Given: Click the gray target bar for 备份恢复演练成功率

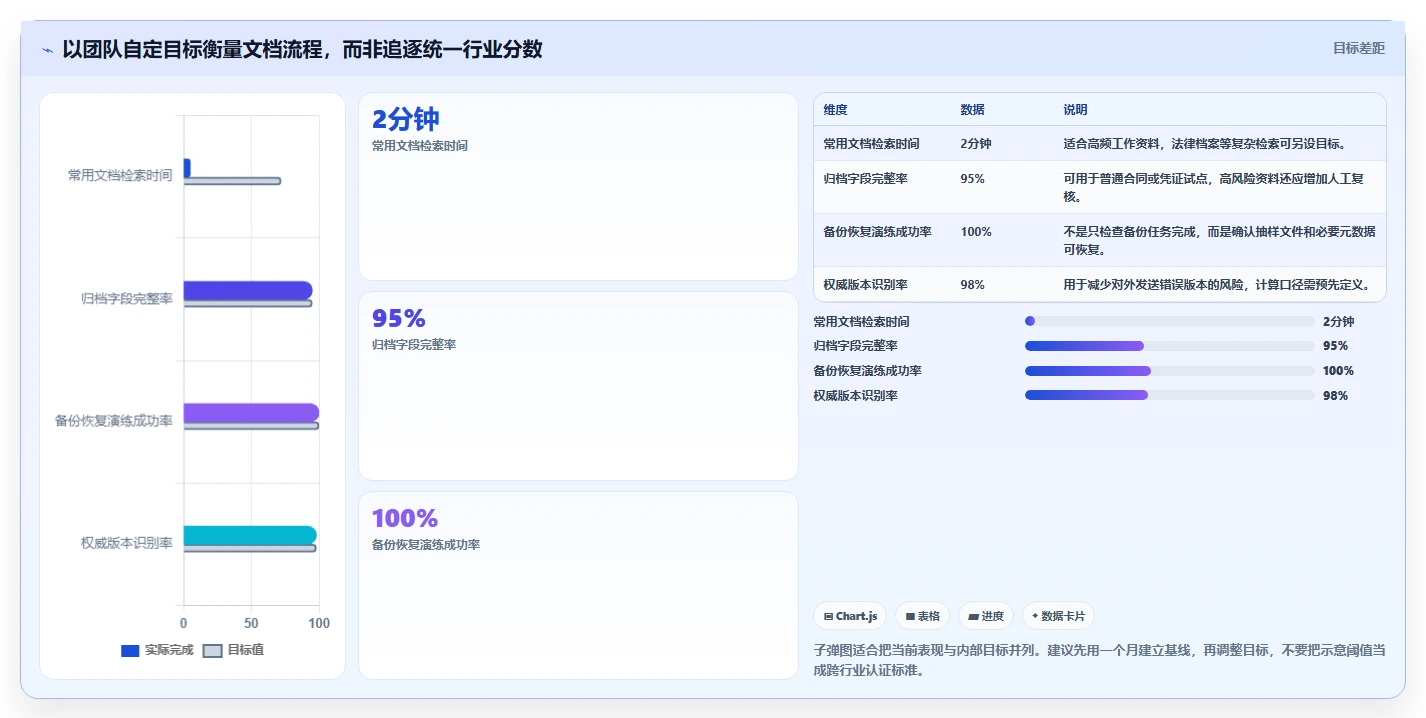Looking at the screenshot, I should tap(251, 426).
